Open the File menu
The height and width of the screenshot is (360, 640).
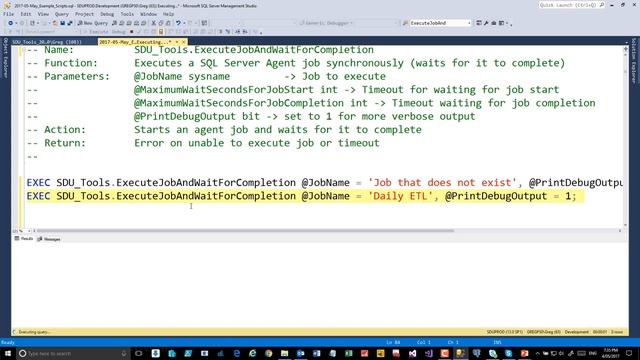coord(9,14)
